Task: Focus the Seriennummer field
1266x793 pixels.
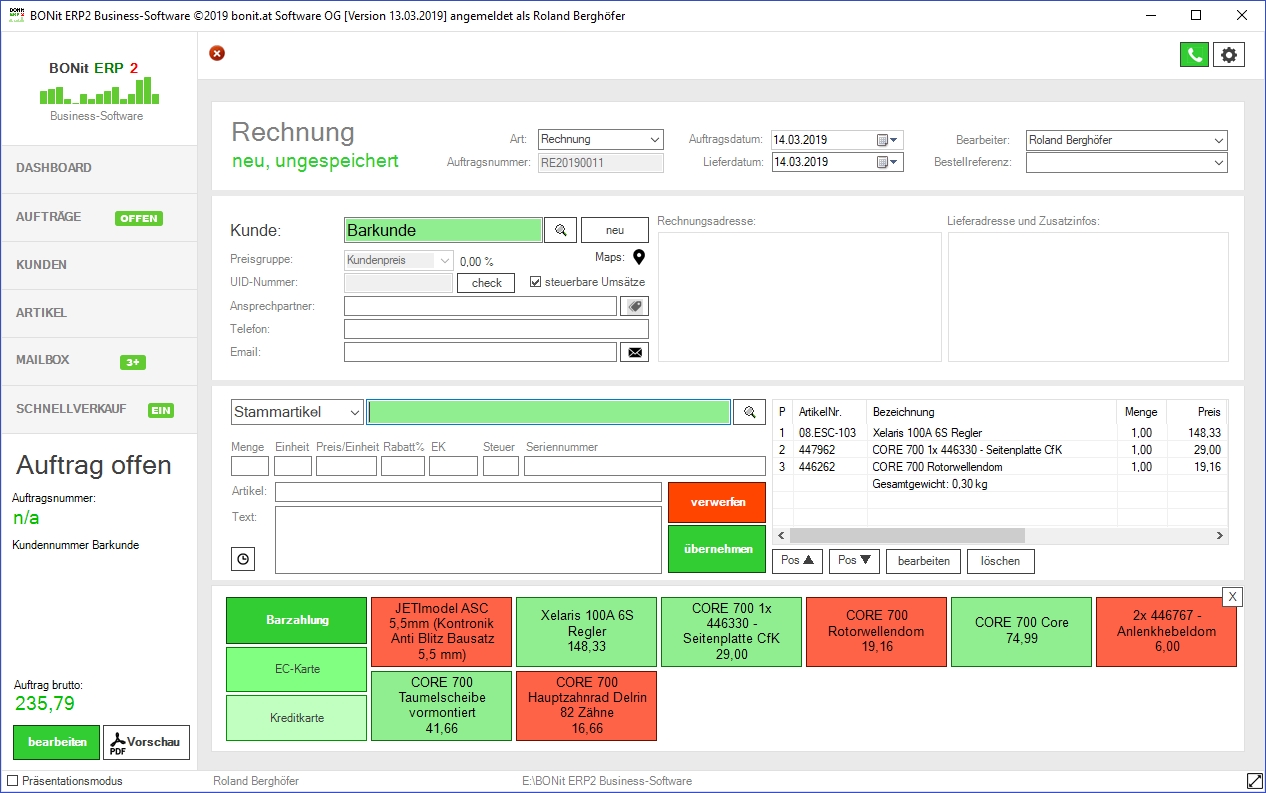Action: point(645,466)
